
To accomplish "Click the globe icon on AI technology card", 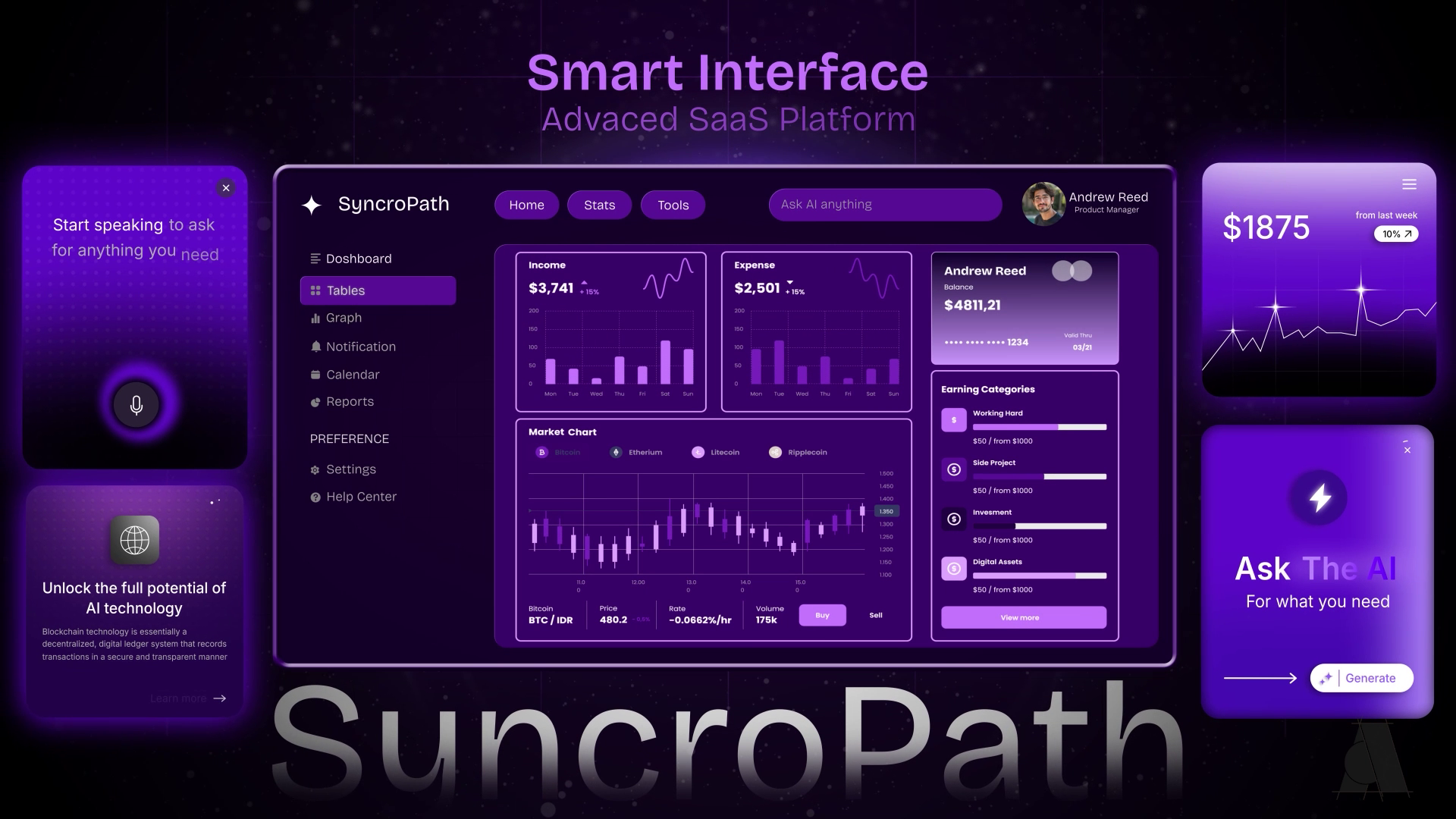I will (134, 540).
